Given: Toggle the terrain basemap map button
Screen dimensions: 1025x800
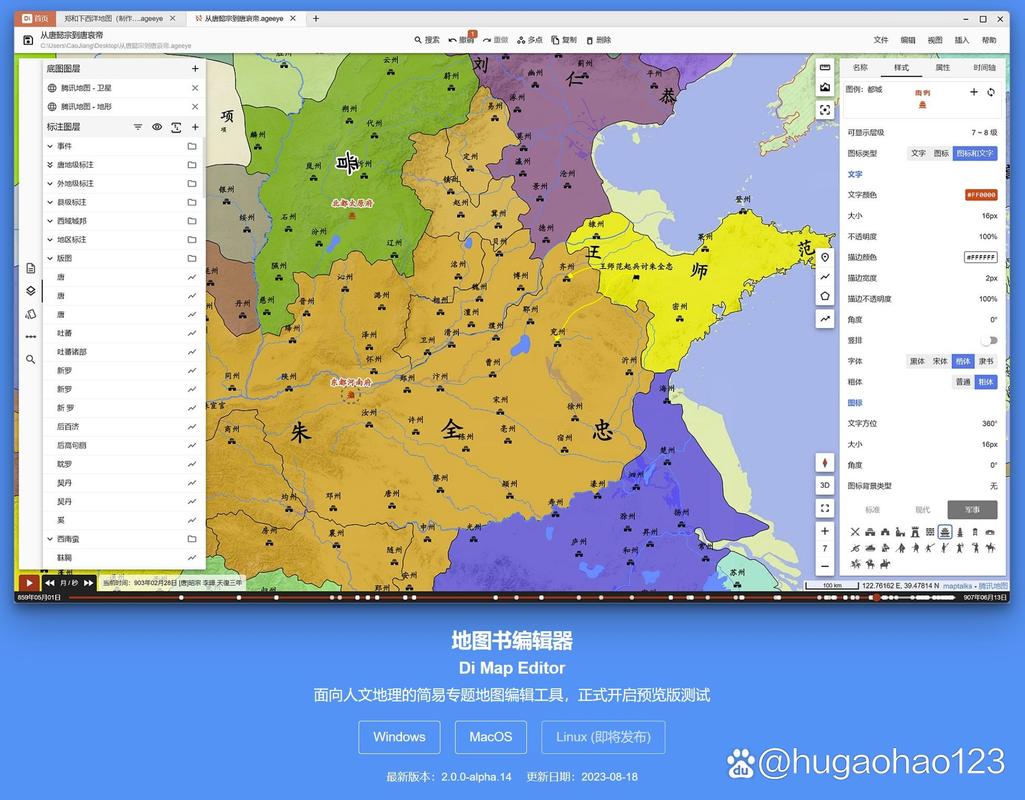Looking at the screenshot, I should [x=825, y=88].
